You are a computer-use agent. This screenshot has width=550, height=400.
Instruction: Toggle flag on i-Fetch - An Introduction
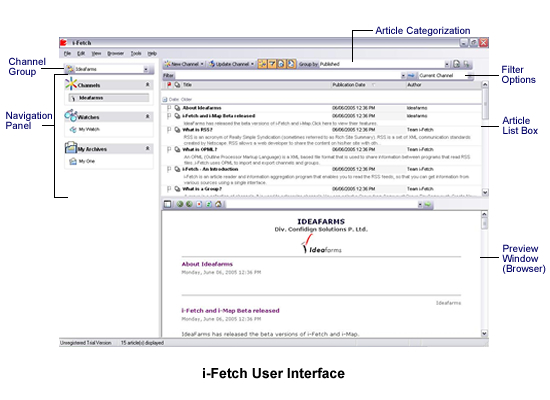[169, 169]
